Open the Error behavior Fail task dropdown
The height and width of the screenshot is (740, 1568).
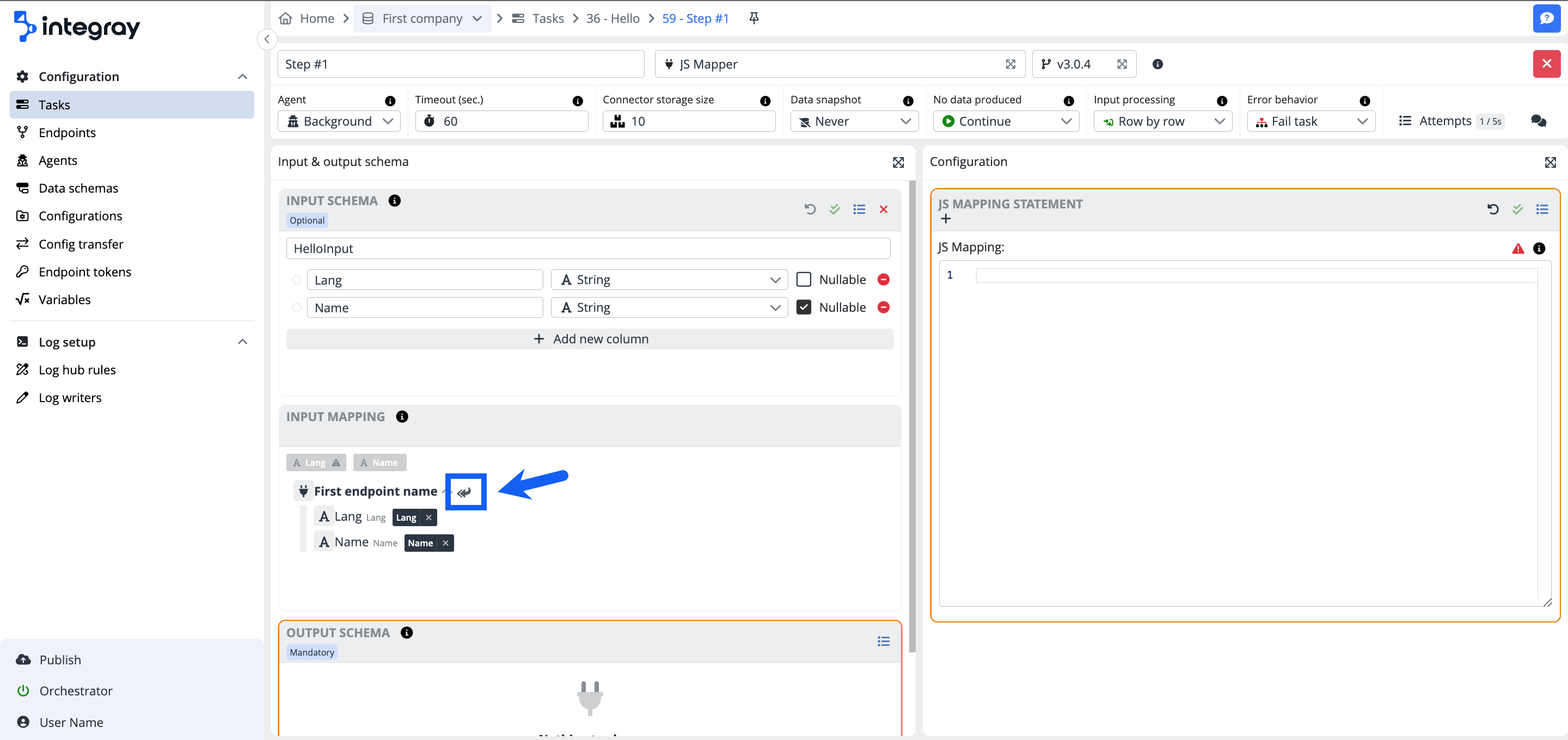coord(1310,121)
